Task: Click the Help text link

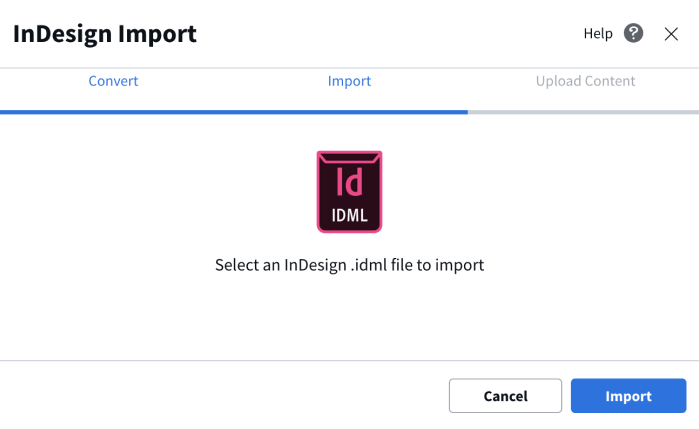Action: (597, 34)
